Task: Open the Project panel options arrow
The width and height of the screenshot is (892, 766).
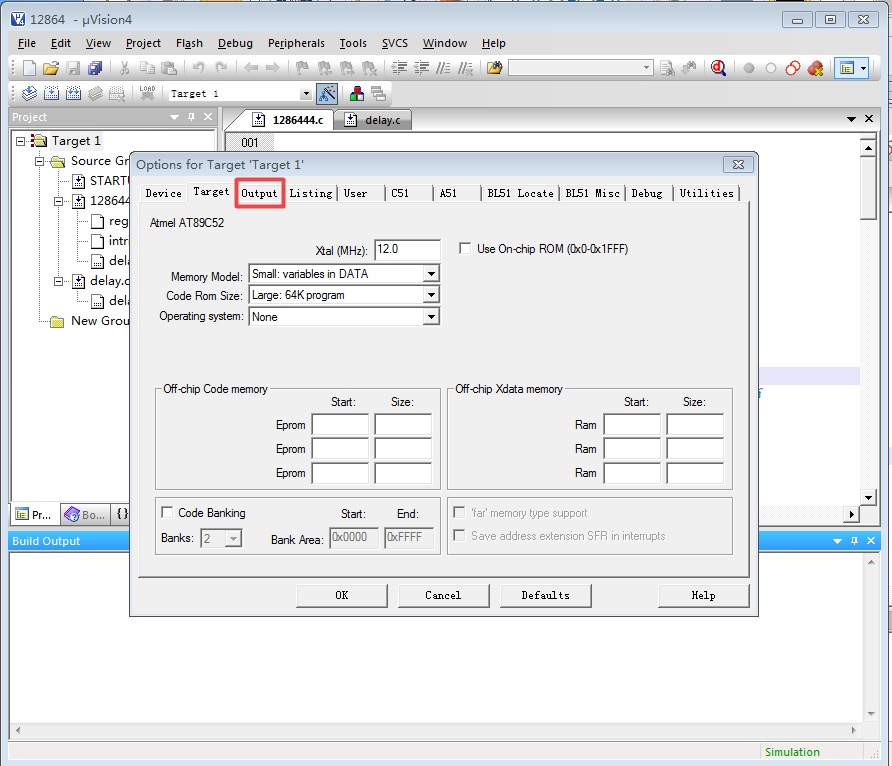Action: [x=175, y=117]
